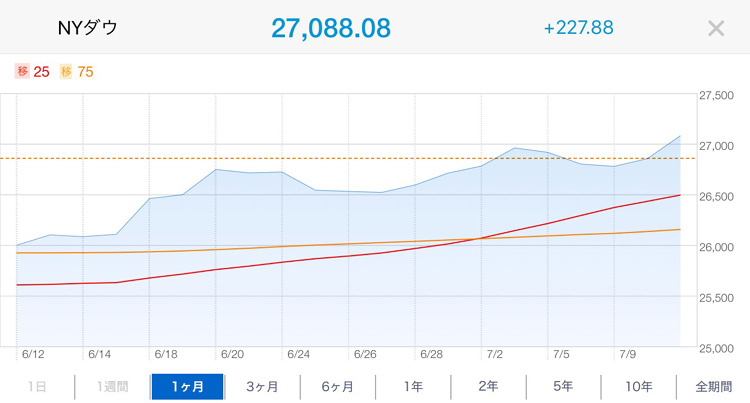Screen dimensions: 750x403
Task: Select the 1日 period tab
Action: pyautogui.click(x=37, y=386)
